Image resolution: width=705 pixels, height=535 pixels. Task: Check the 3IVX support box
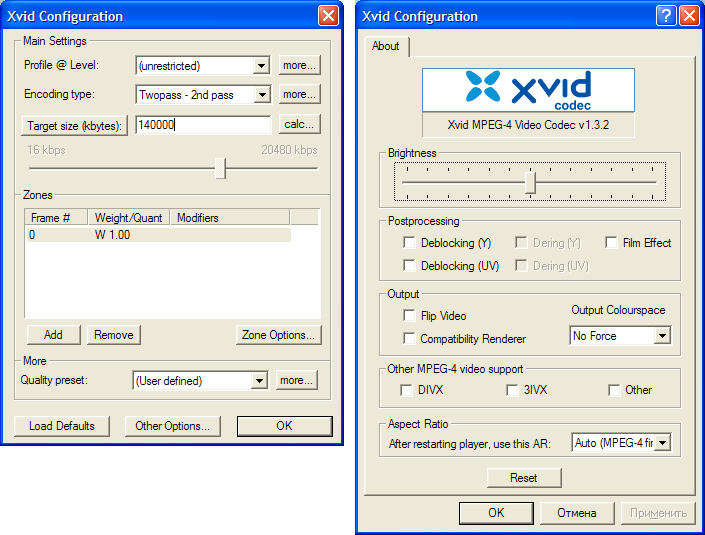(512, 390)
